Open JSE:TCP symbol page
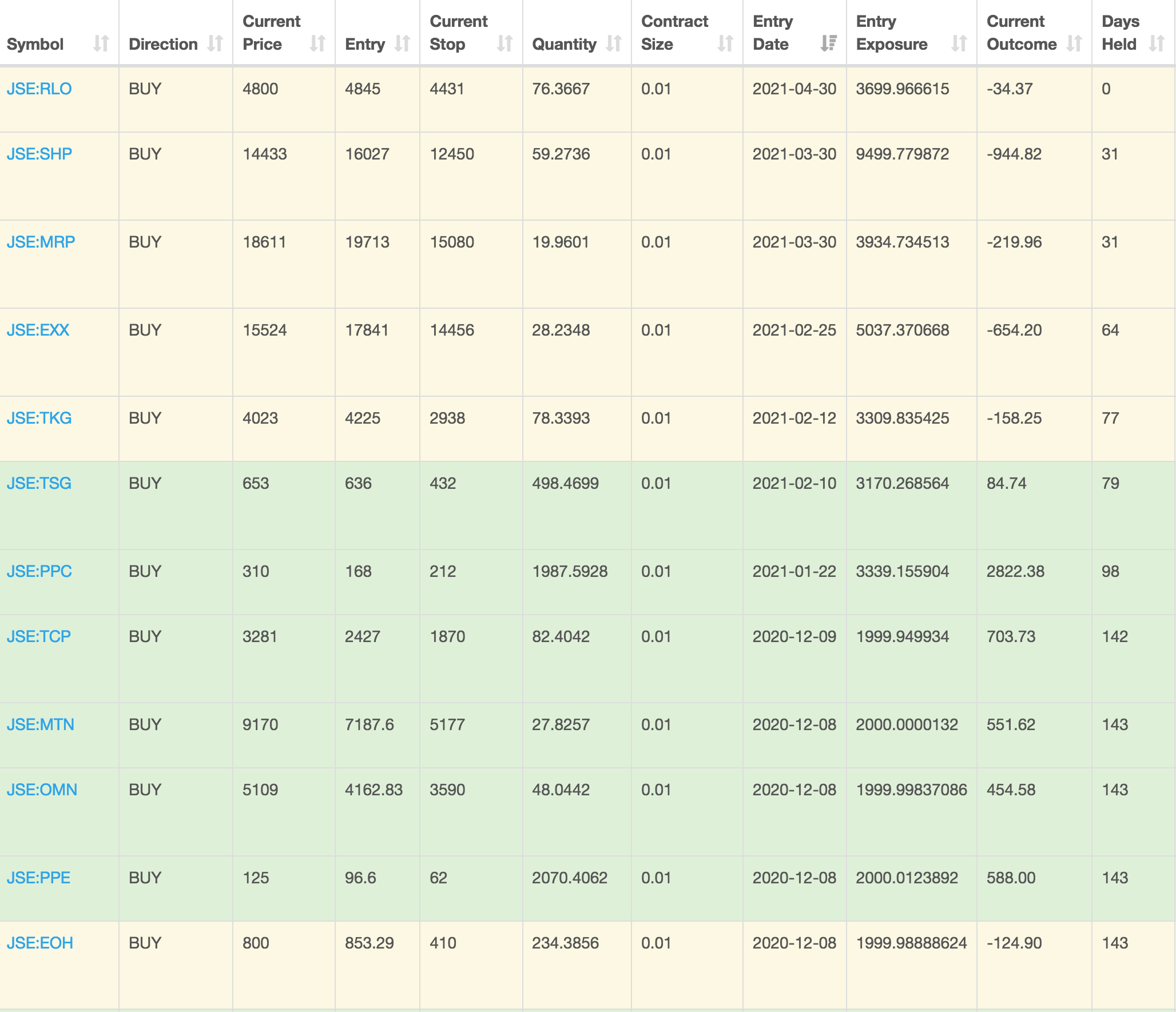This screenshot has height=1012, width=1176. click(x=39, y=636)
